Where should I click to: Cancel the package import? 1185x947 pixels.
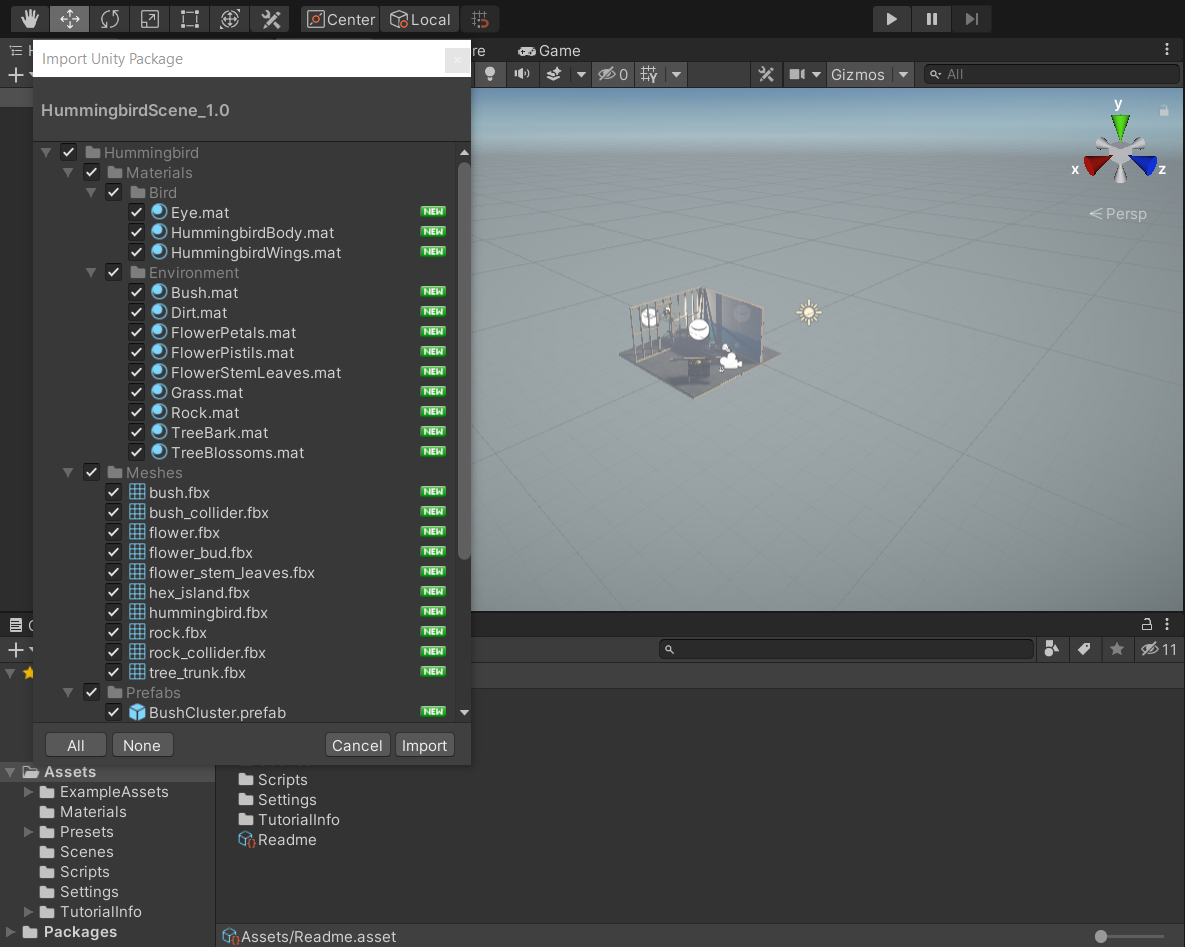tap(357, 745)
